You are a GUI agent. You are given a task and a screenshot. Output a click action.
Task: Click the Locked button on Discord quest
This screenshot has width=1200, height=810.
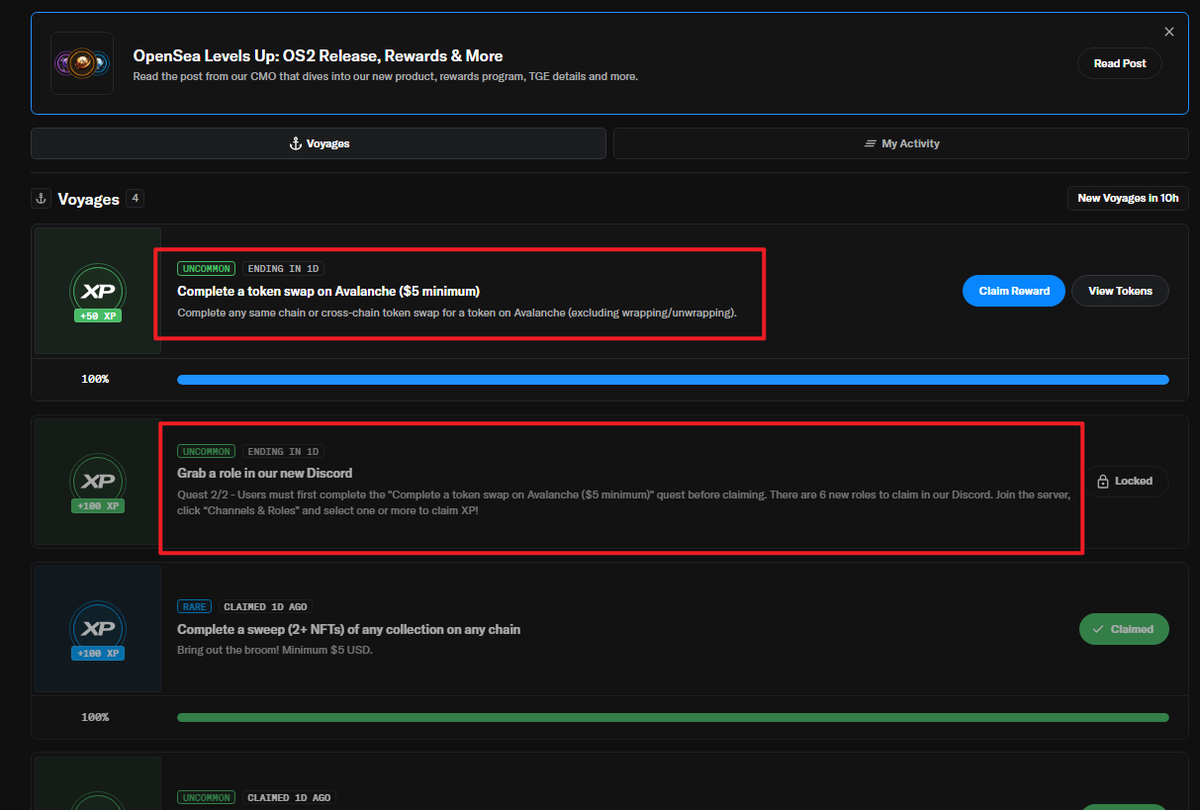pos(1125,481)
